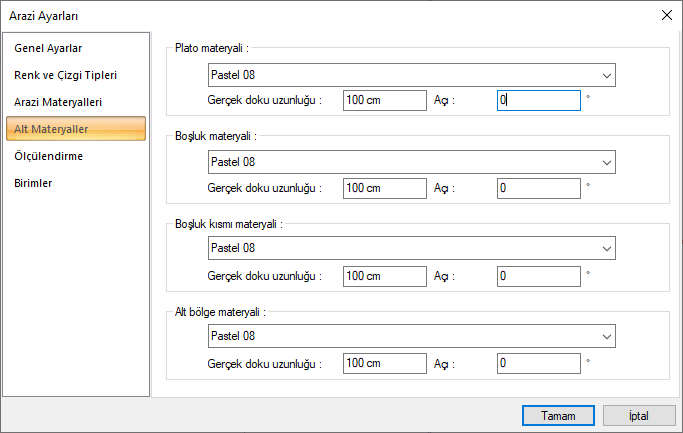Viewport: 683px width, 433px height.
Task: Click Plato materyali texture length field
Action: click(x=383, y=100)
